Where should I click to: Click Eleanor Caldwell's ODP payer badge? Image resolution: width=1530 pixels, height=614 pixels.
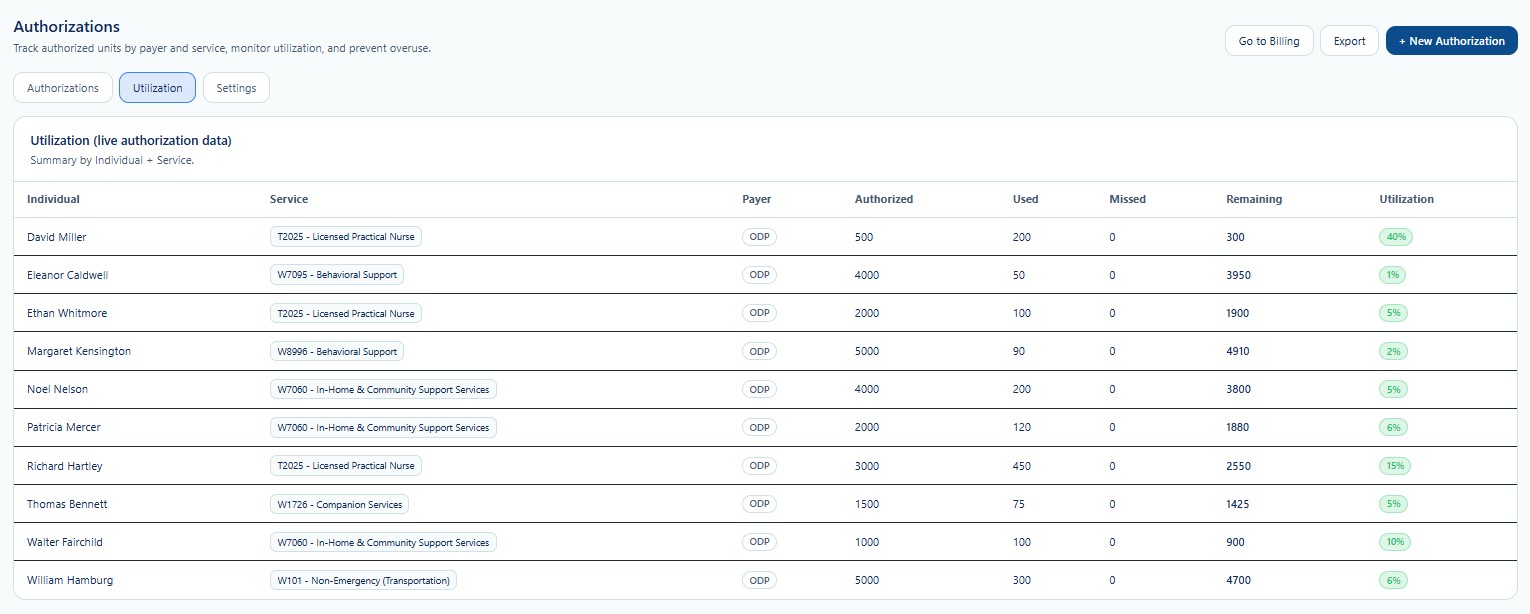pos(759,275)
